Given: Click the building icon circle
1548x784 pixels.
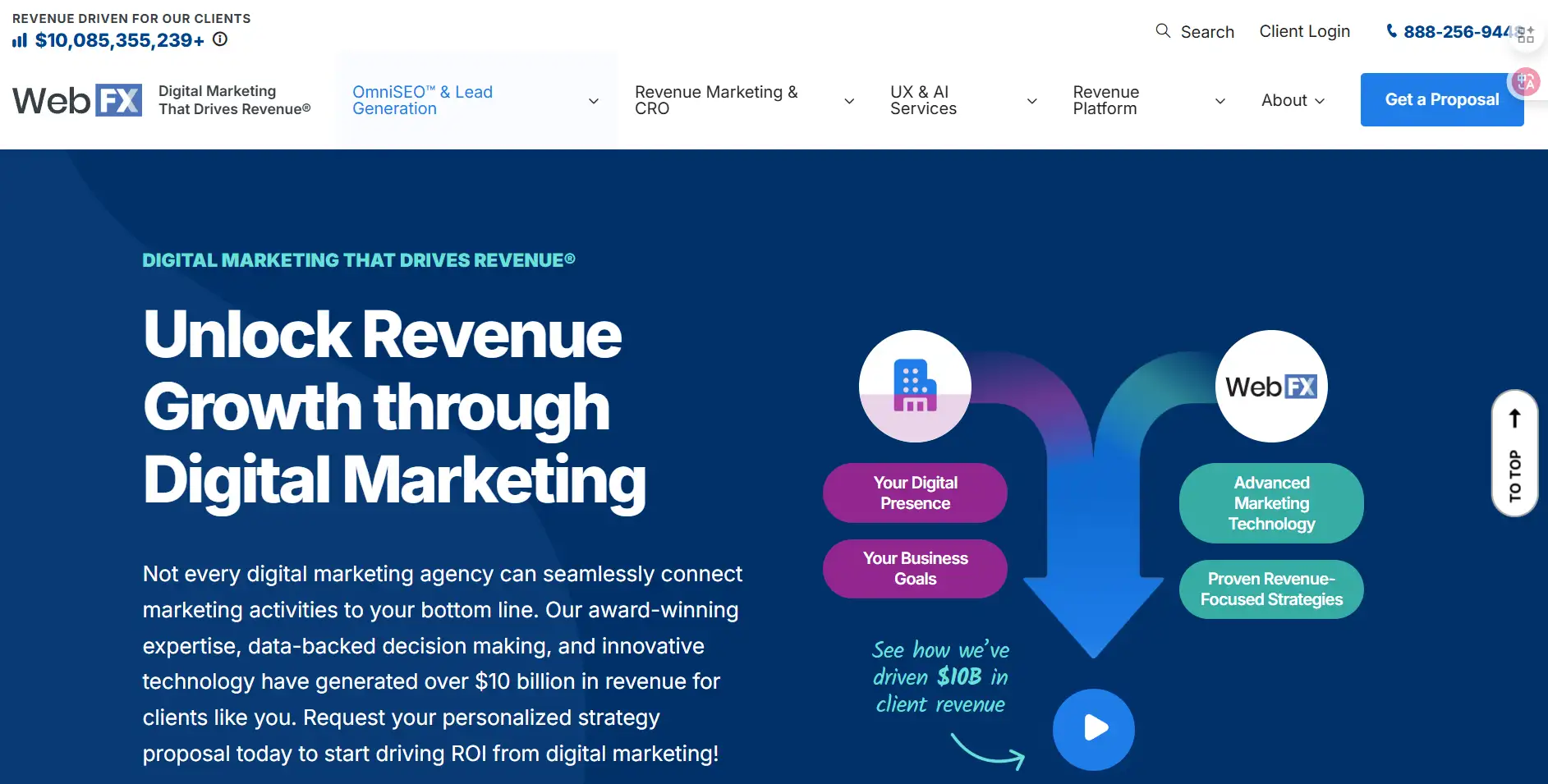Looking at the screenshot, I should 915,386.
